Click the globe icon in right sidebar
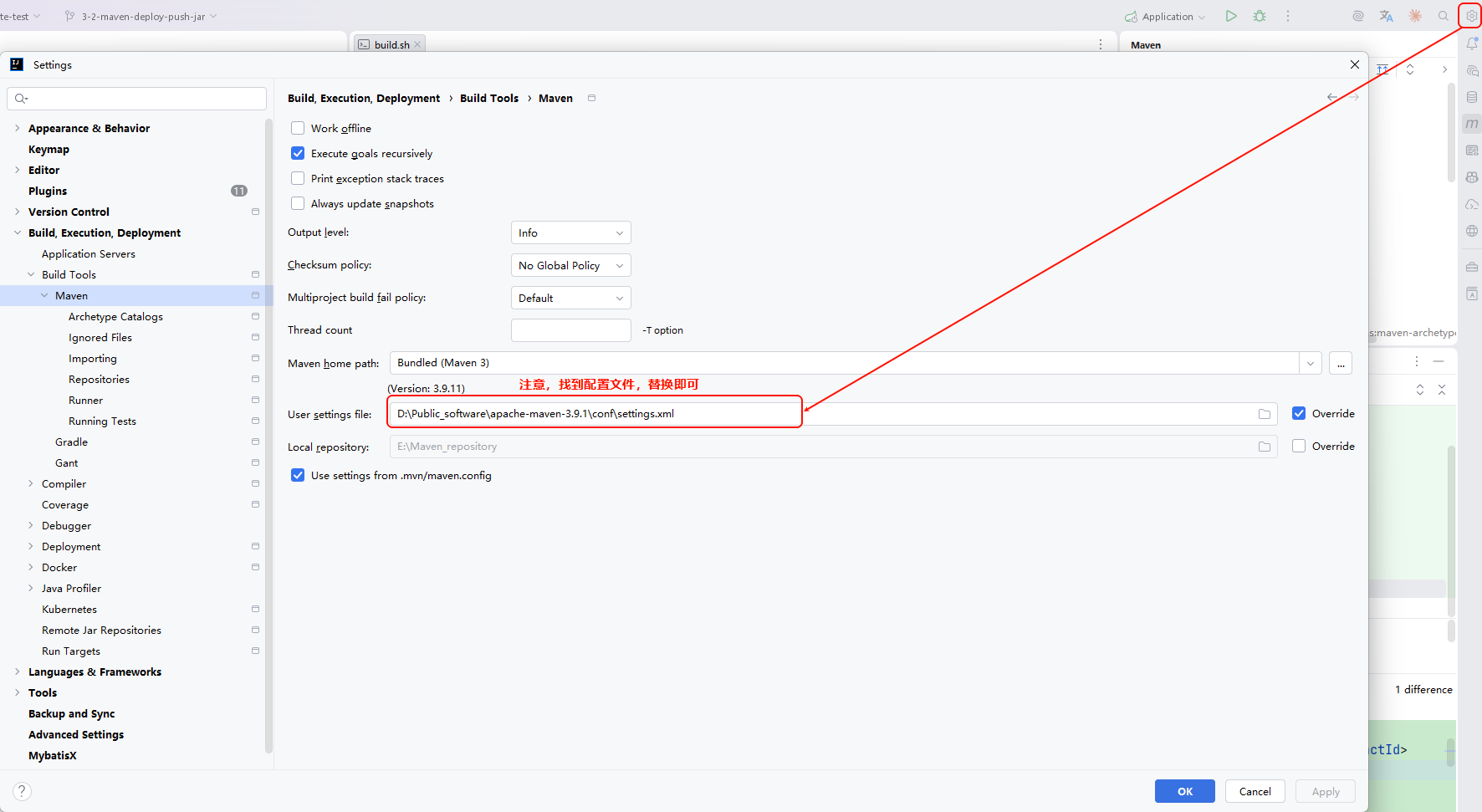This screenshot has width=1482, height=812. 1472,231
